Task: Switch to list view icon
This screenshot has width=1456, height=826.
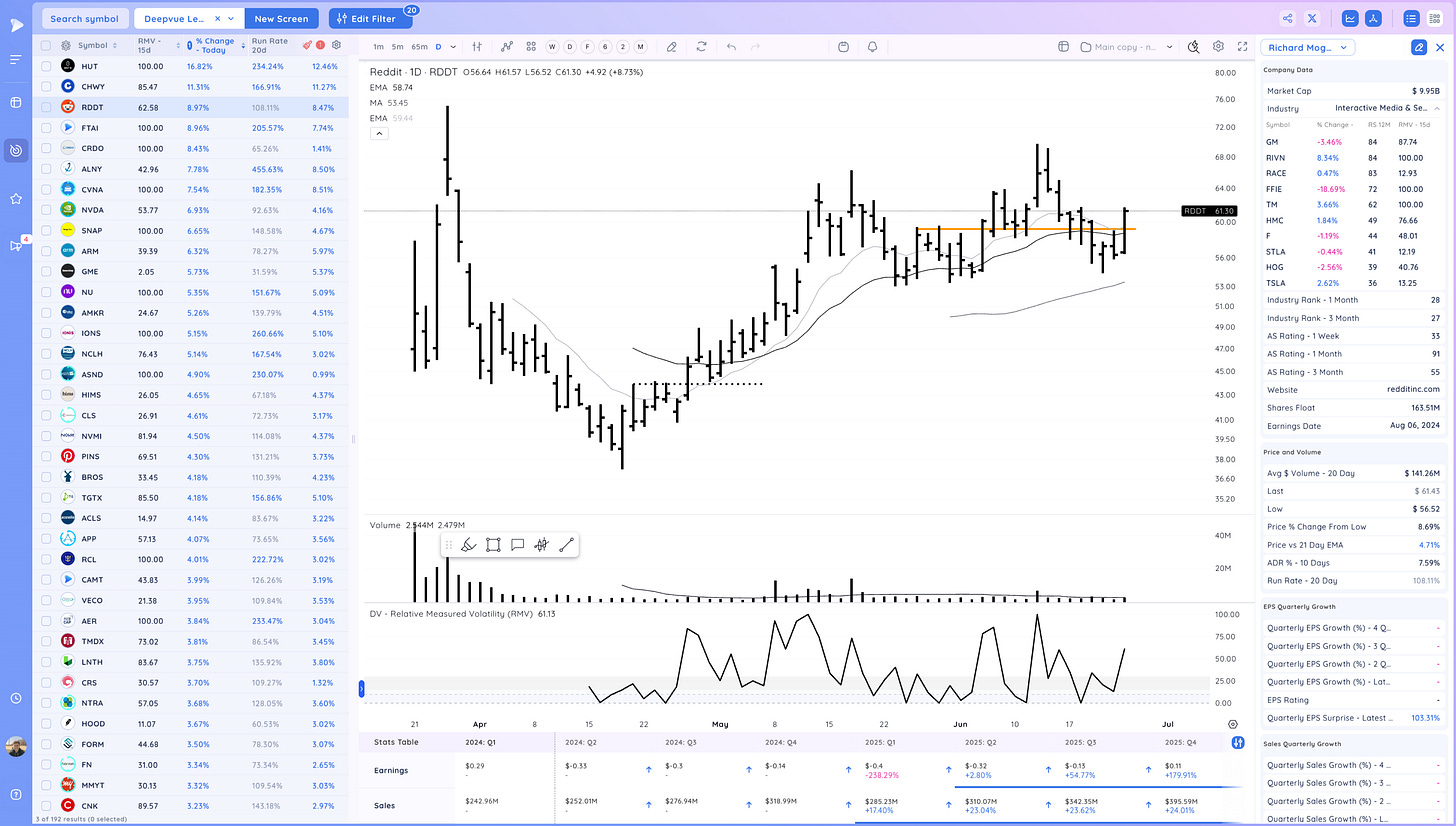Action: coord(1411,18)
